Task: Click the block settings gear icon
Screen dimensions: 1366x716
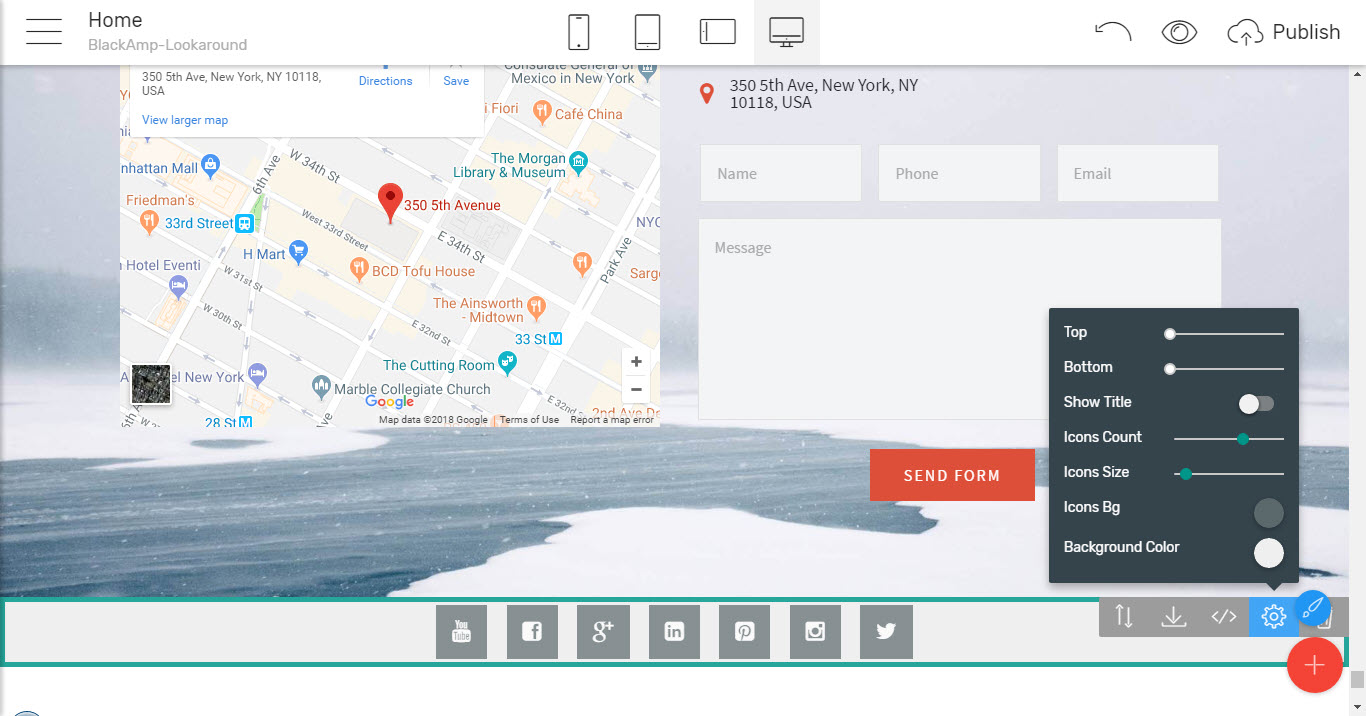Action: coord(1273,617)
